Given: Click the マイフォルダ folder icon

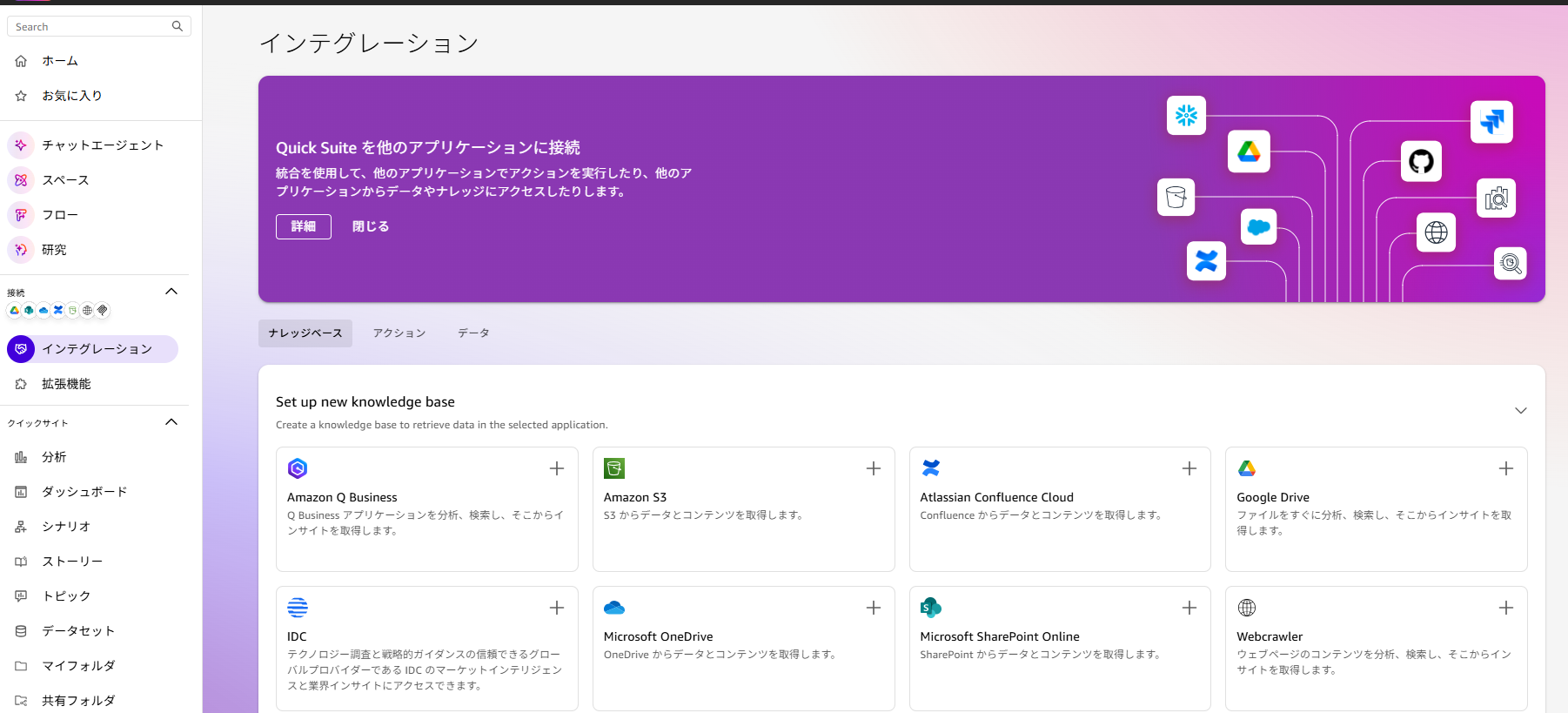Looking at the screenshot, I should pos(21,666).
